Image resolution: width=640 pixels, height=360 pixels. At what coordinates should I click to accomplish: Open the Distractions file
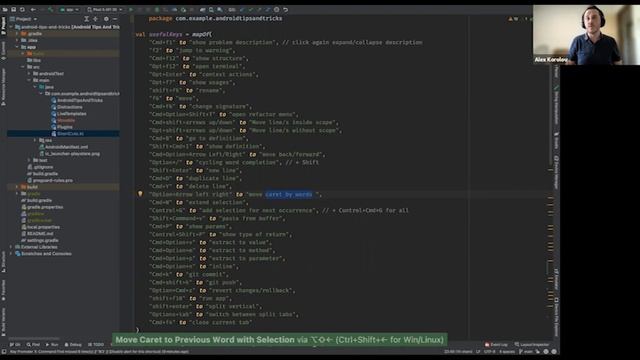coord(67,107)
